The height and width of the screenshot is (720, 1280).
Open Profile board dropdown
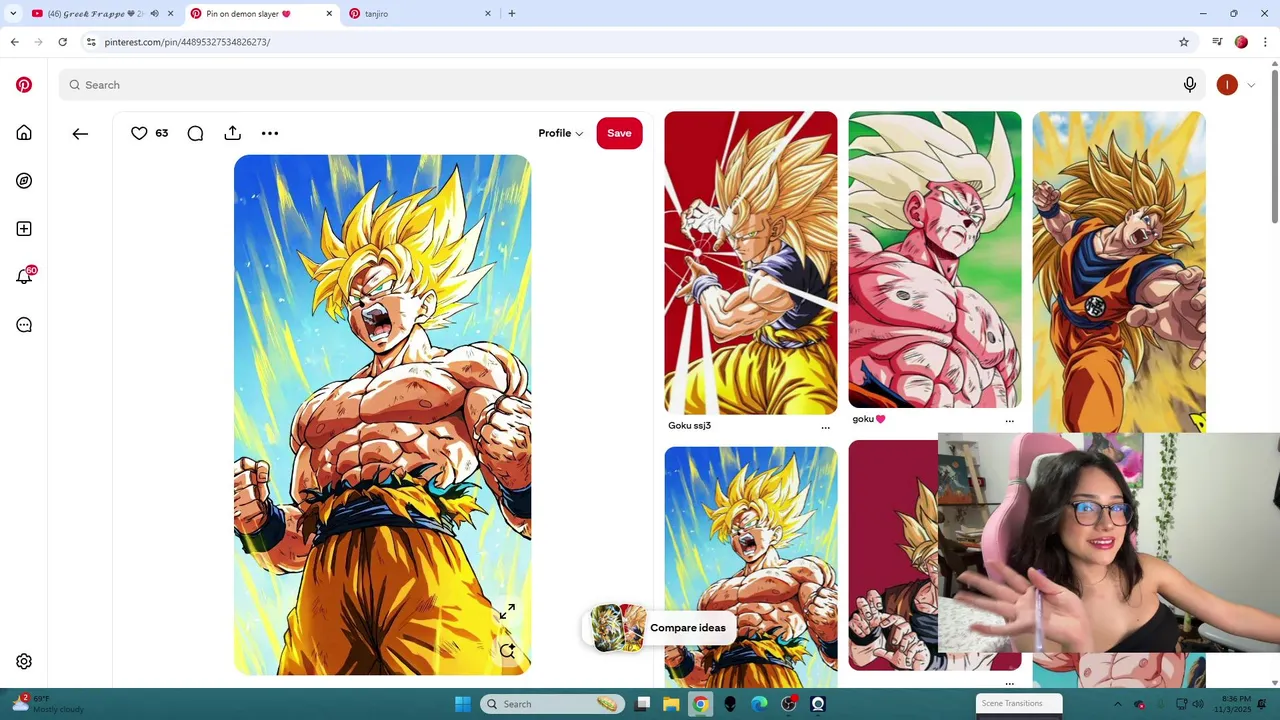pos(560,133)
